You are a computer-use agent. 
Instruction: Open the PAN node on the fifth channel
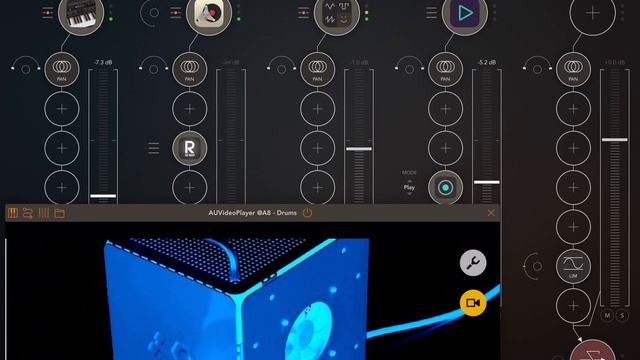pos(573,69)
